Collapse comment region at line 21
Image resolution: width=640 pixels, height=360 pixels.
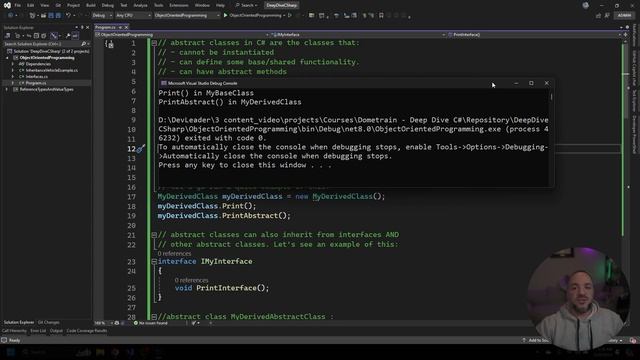(x=154, y=235)
